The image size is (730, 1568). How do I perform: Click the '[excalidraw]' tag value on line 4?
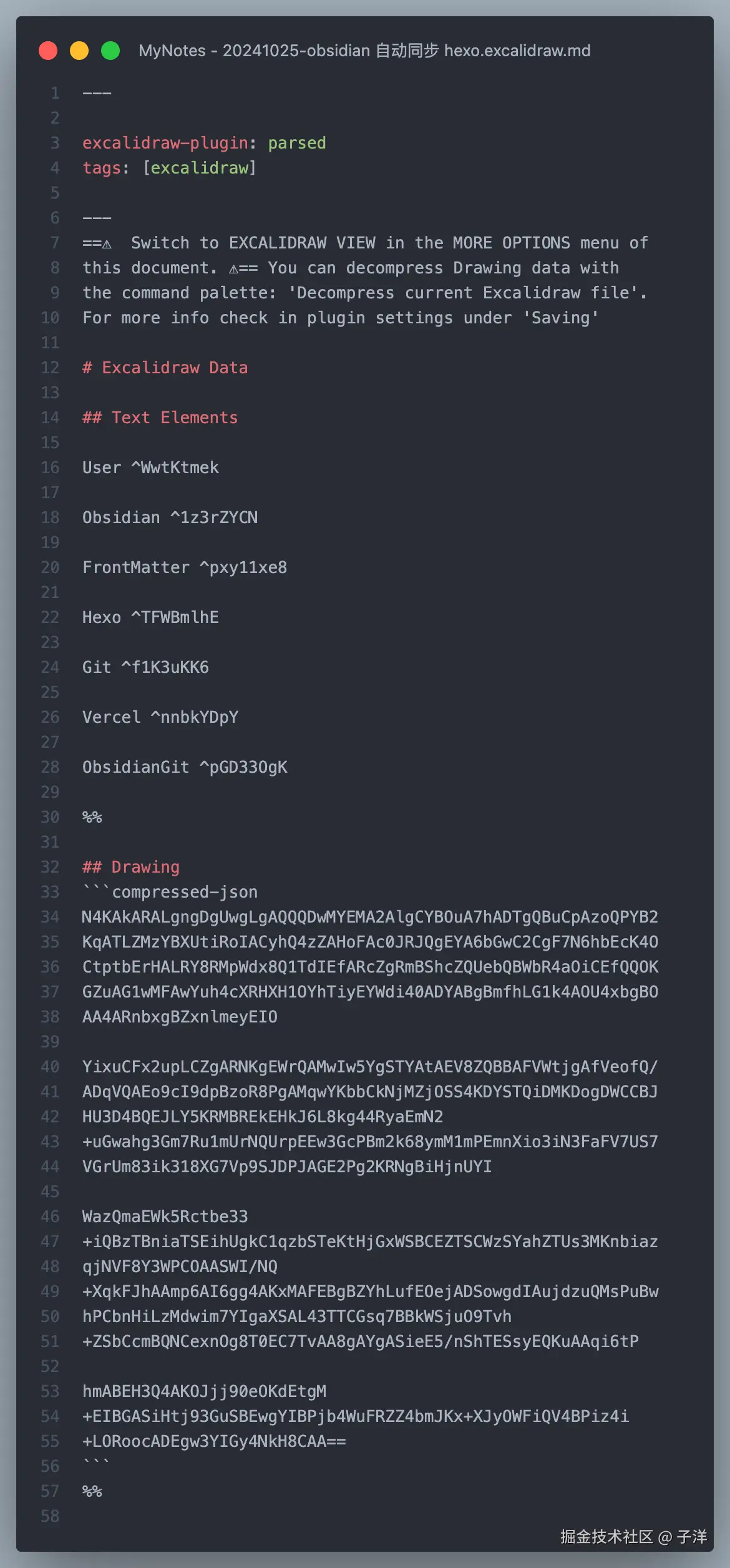200,168
